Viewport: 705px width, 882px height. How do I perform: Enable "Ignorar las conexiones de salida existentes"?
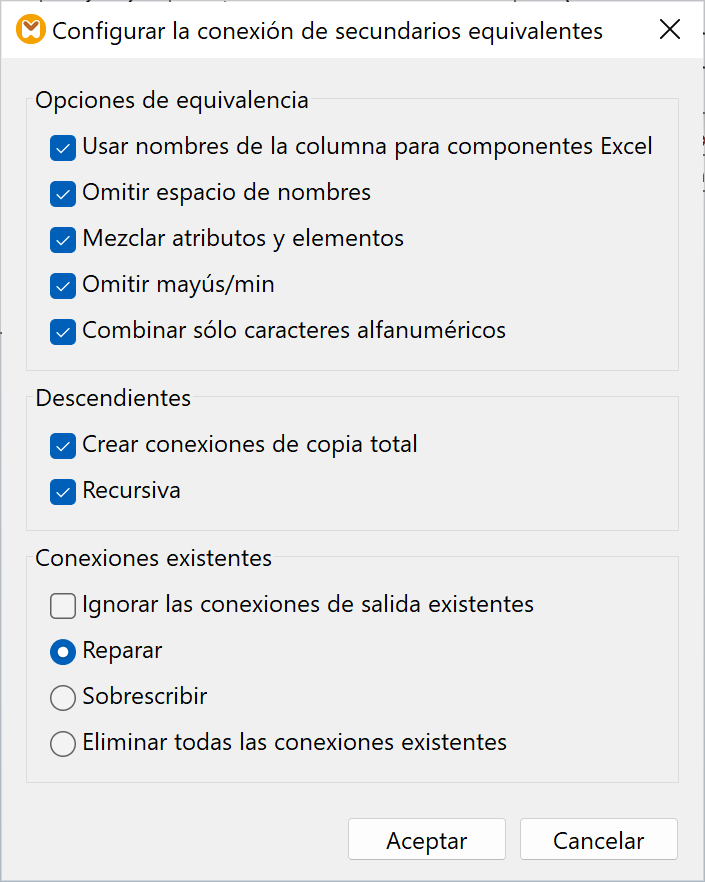(x=63, y=605)
